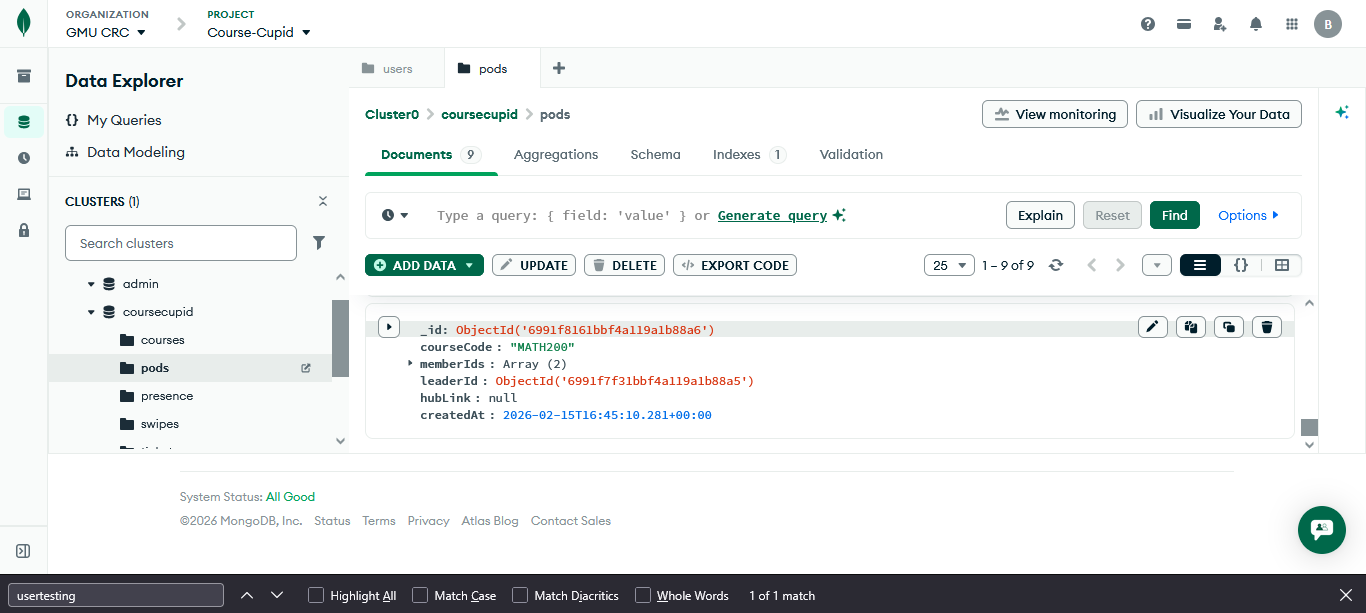Open the security lock icon in left rail
The height and width of the screenshot is (613, 1366).
point(24,230)
